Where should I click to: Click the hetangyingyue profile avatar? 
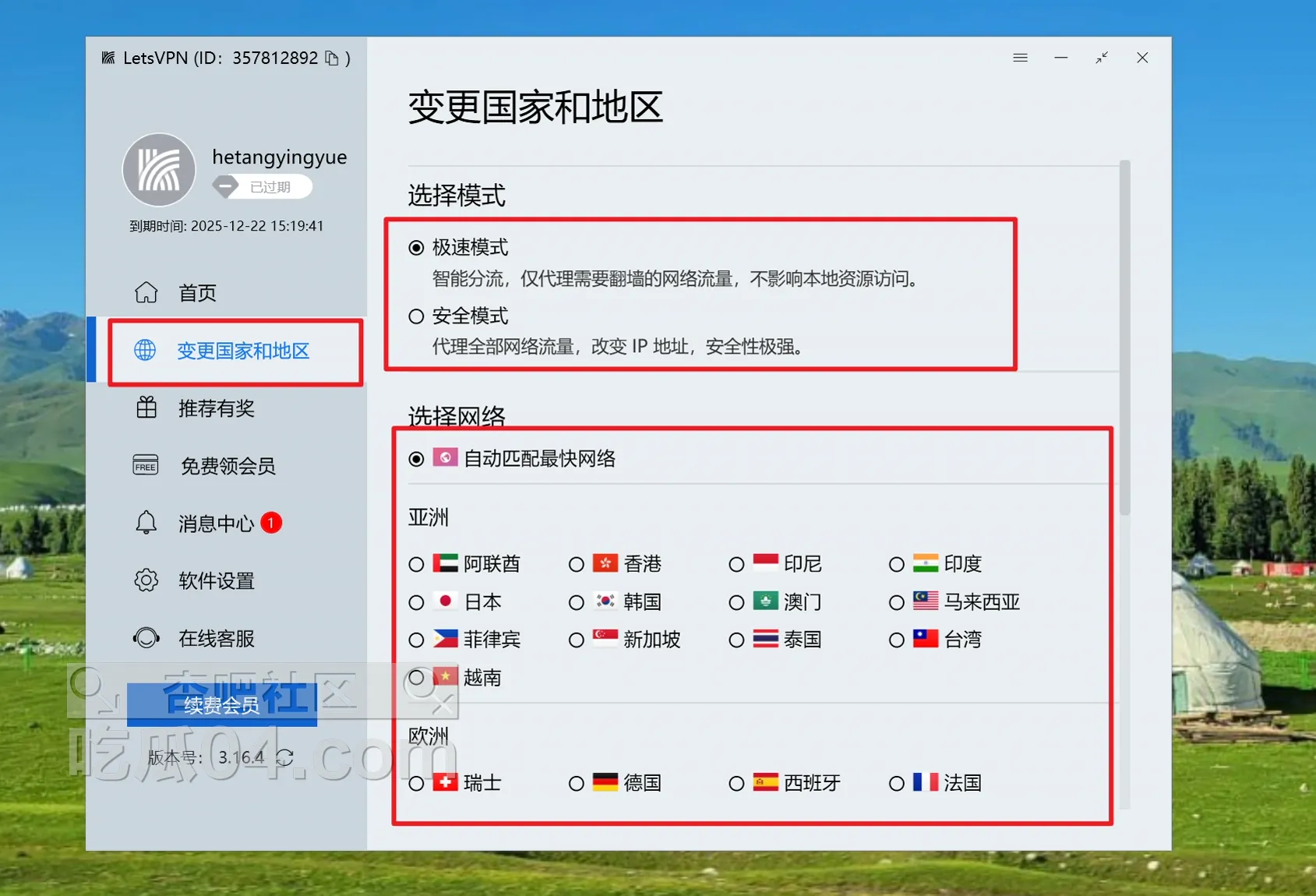[x=159, y=170]
